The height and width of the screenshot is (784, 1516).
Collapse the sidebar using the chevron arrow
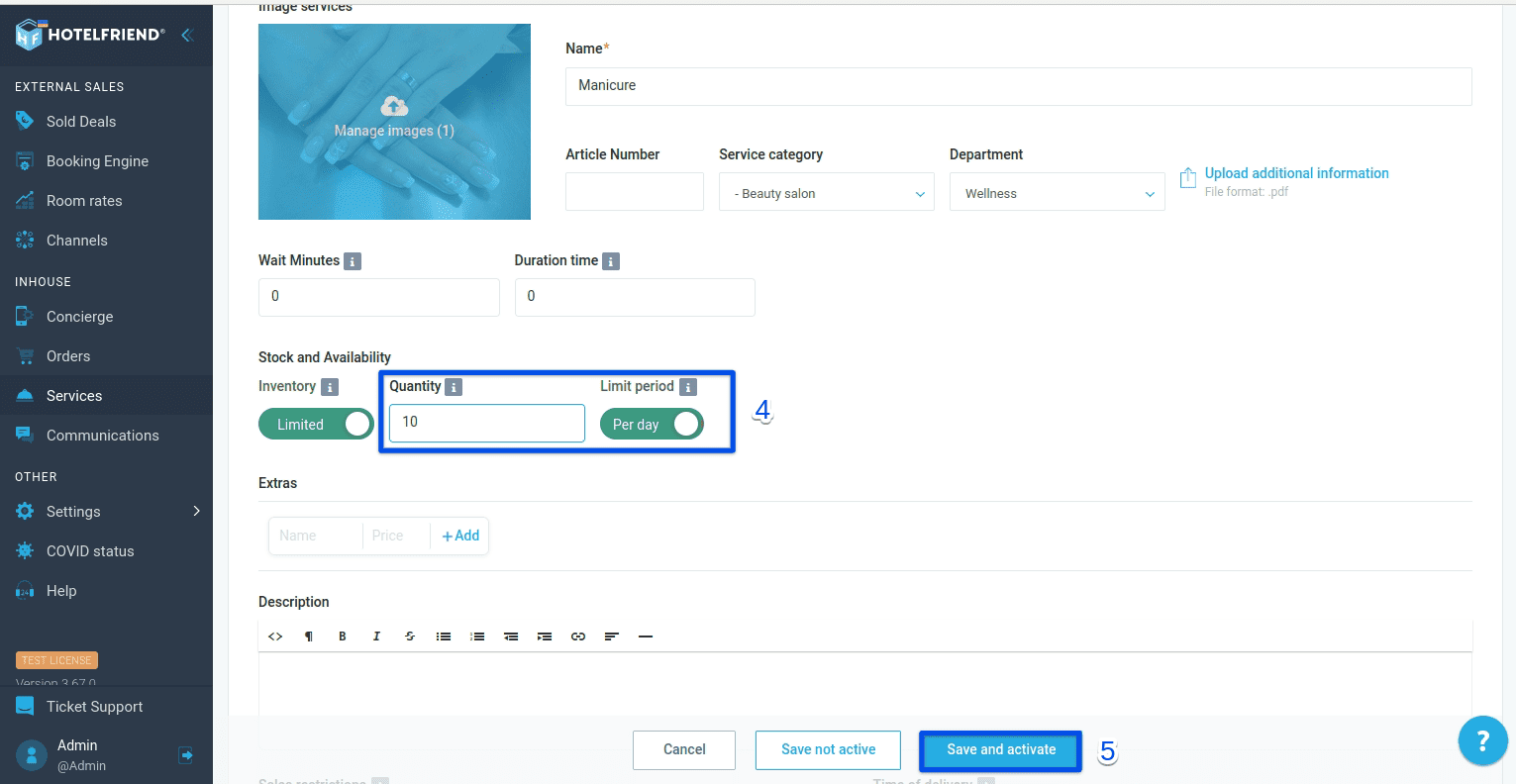click(186, 35)
